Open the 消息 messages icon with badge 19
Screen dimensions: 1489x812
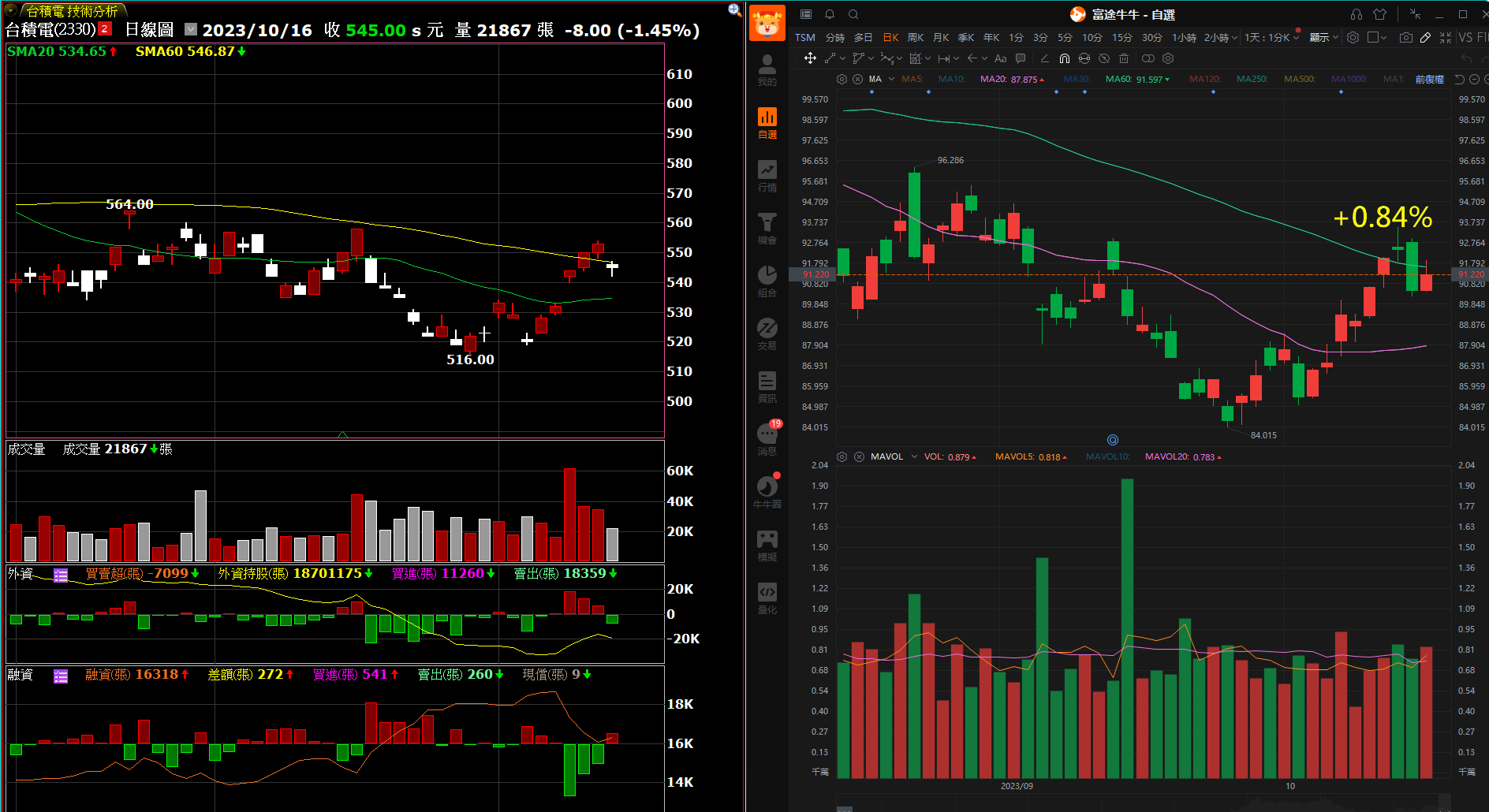coord(767,439)
